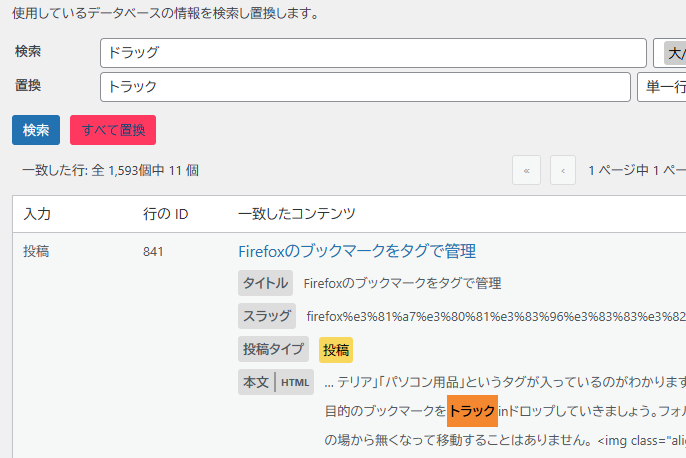Open the 単一行 replace mode dropdown
The width and height of the screenshot is (686, 458).
pos(661,87)
